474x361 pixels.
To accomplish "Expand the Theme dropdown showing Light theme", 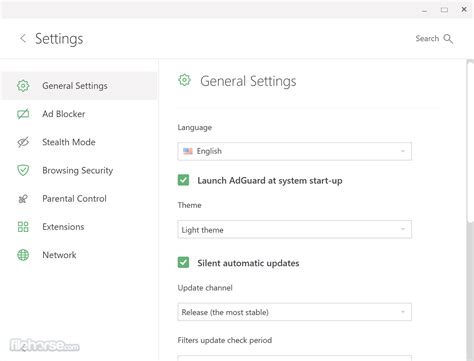I will pyautogui.click(x=295, y=229).
